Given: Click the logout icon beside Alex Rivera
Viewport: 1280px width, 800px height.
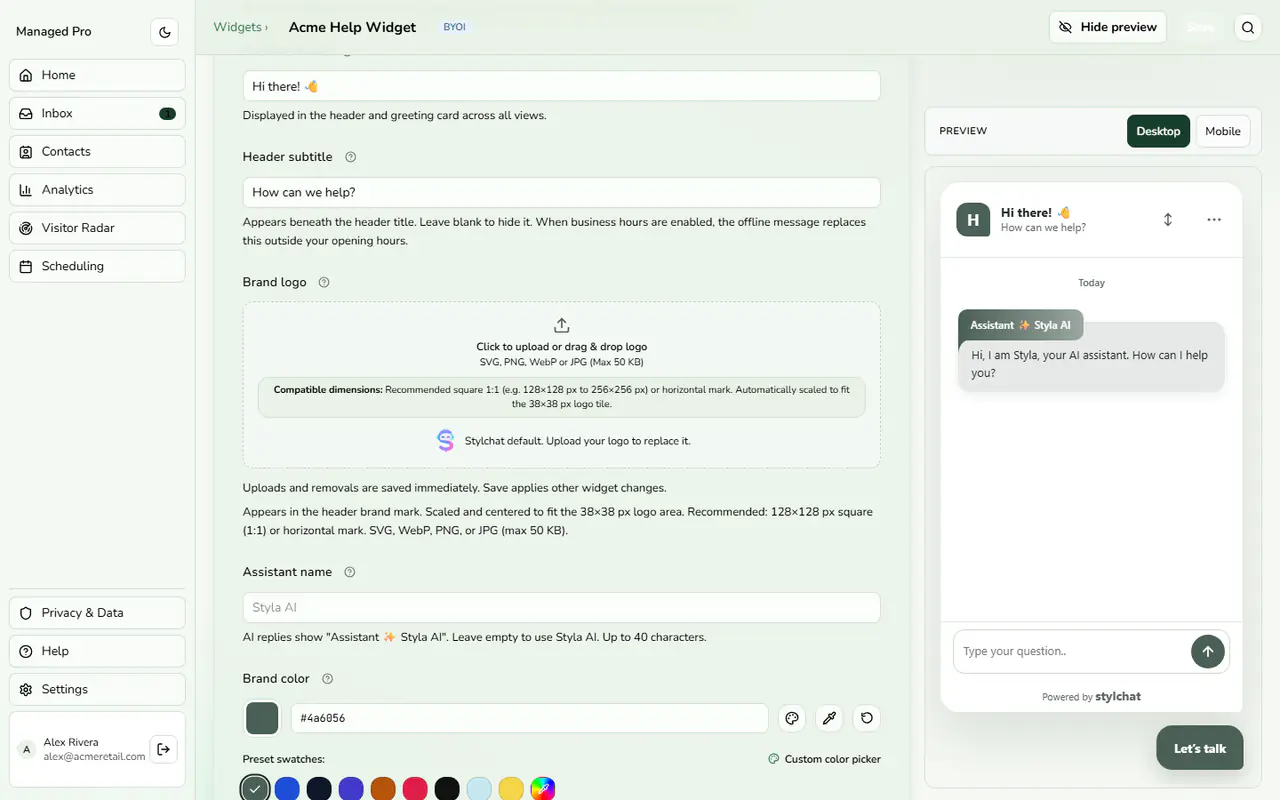Looking at the screenshot, I should 164,749.
